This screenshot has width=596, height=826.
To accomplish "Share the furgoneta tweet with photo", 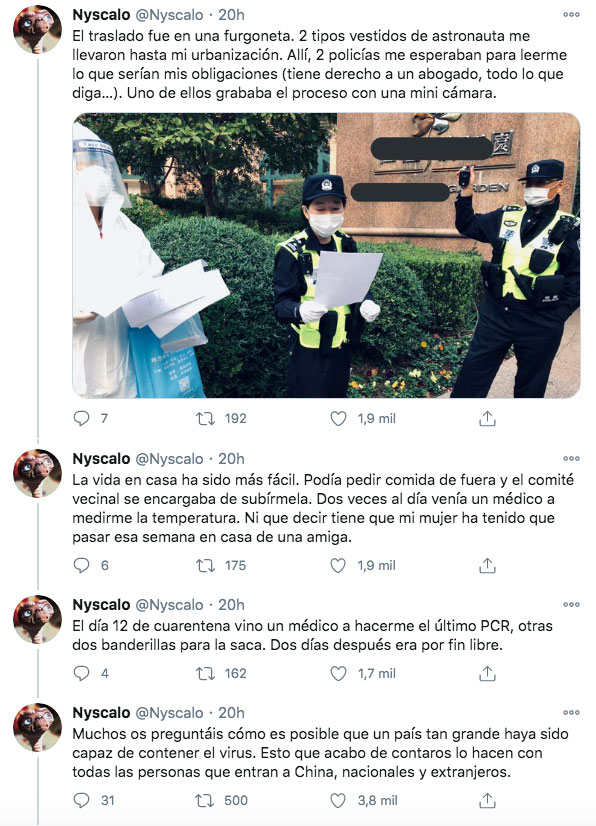I will coord(487,419).
